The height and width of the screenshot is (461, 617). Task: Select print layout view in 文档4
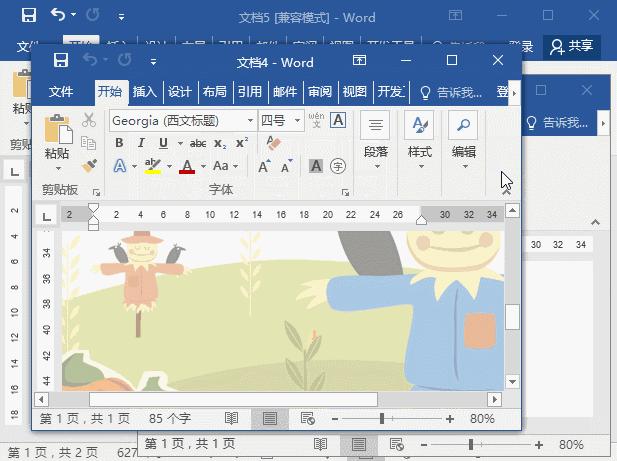(270, 419)
